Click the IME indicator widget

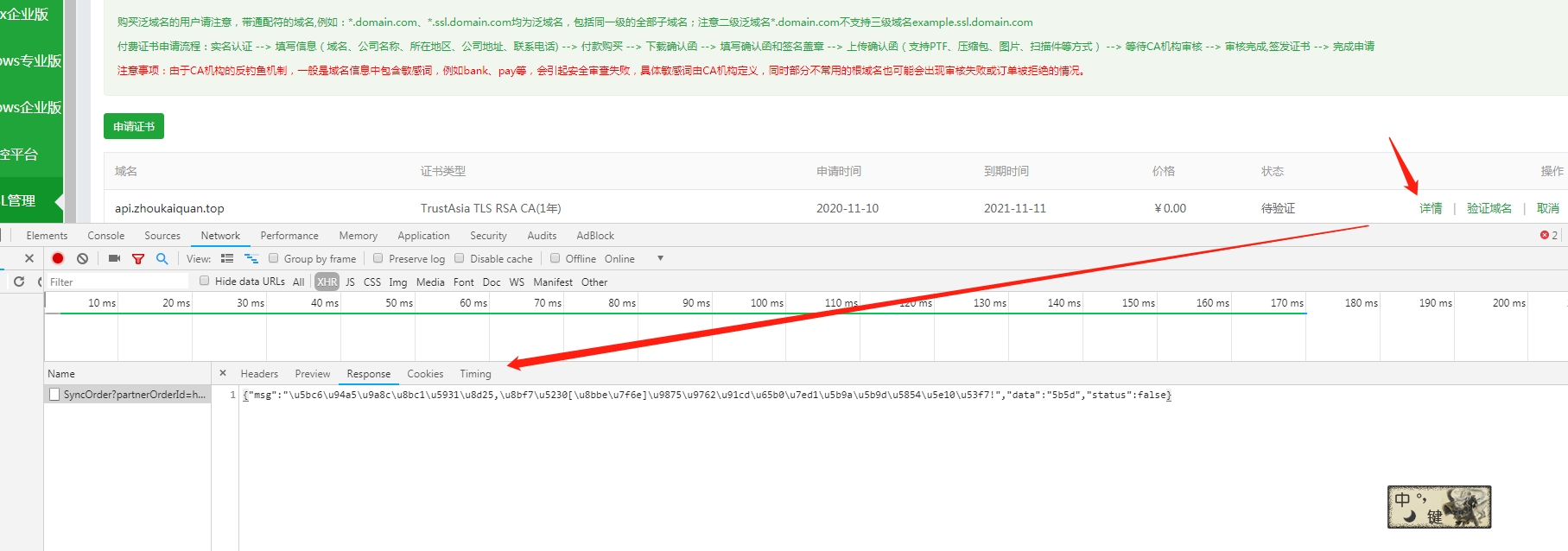(1439, 507)
